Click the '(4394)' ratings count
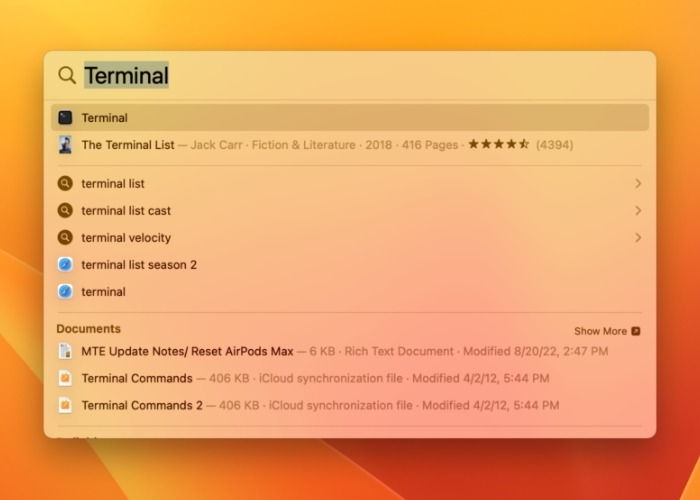 [x=554, y=145]
